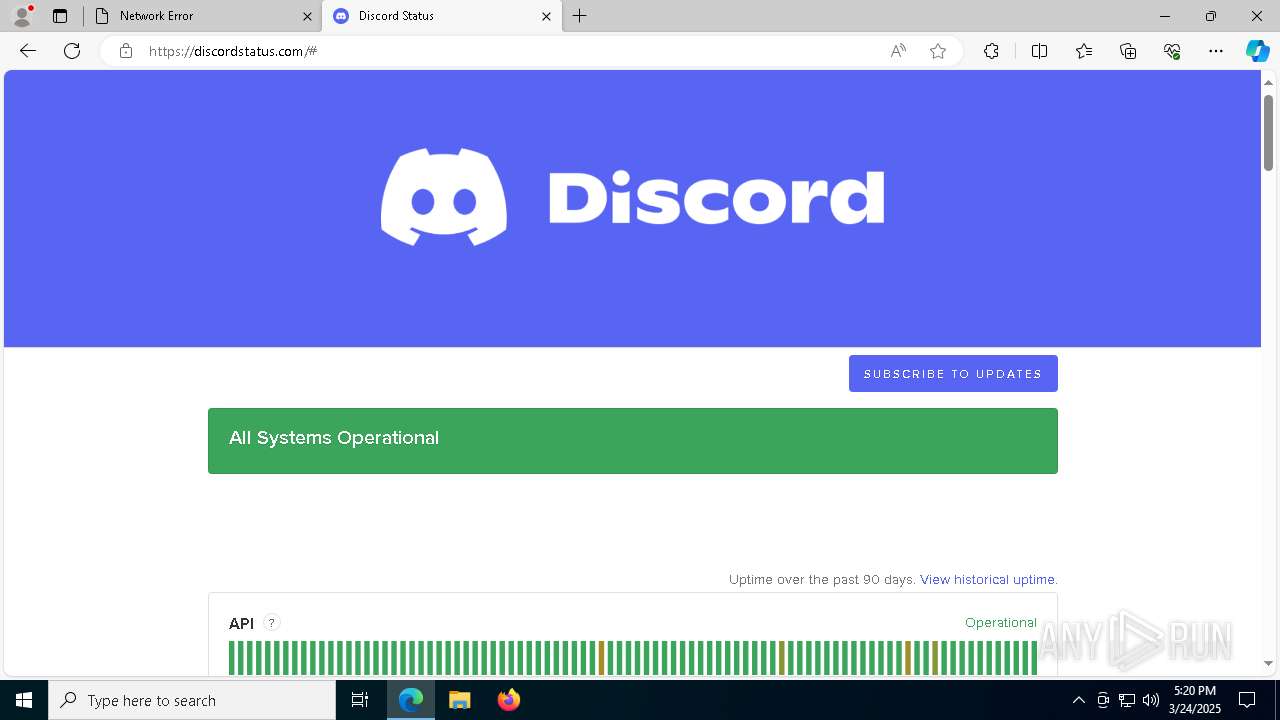1280x720 pixels.
Task: View site information lock icon
Action: (125, 51)
